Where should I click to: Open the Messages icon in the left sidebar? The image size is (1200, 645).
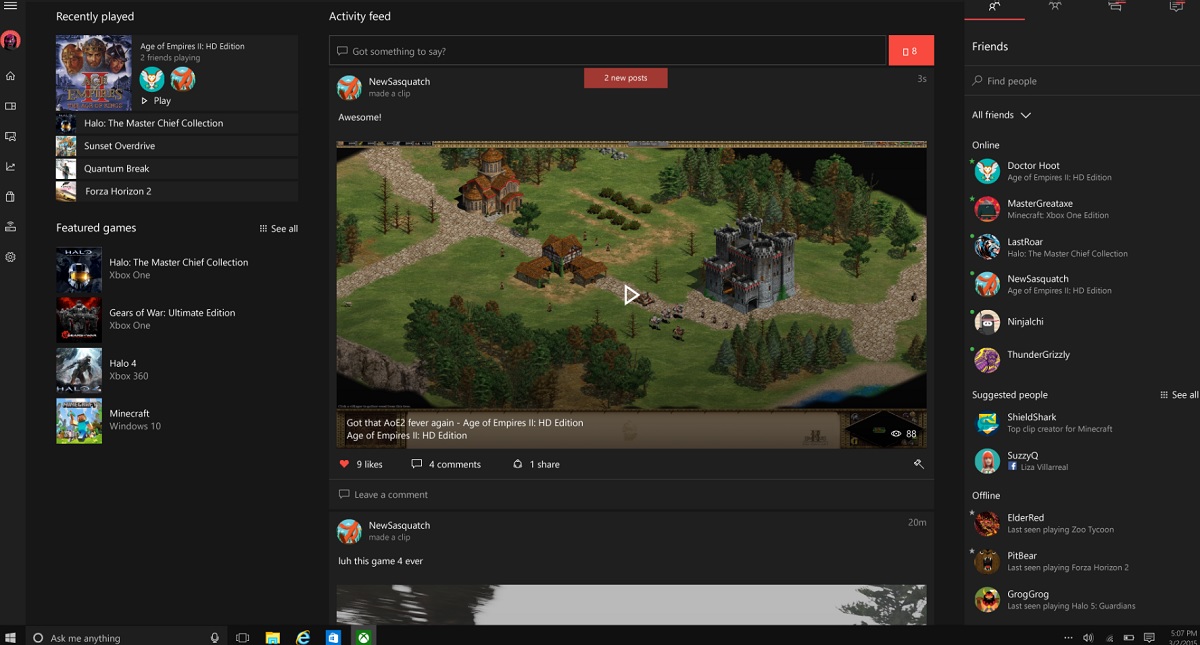coord(10,136)
